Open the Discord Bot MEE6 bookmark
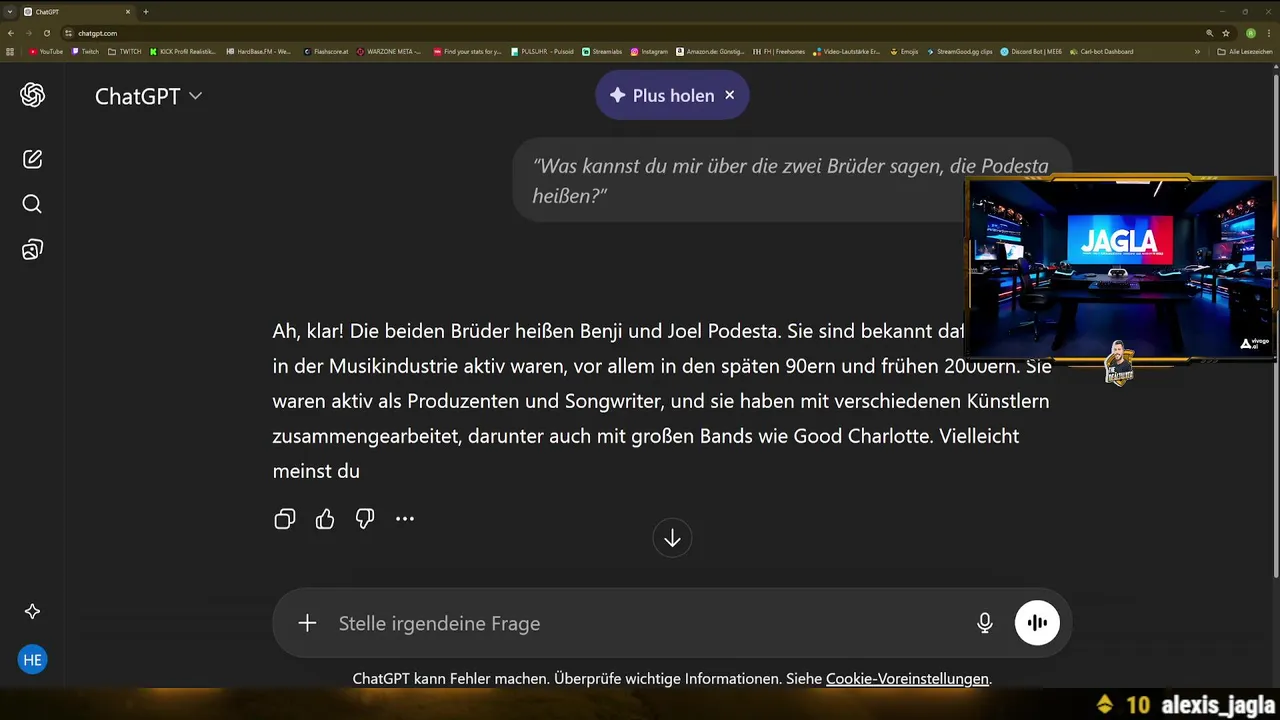The image size is (1280, 720). click(1031, 51)
